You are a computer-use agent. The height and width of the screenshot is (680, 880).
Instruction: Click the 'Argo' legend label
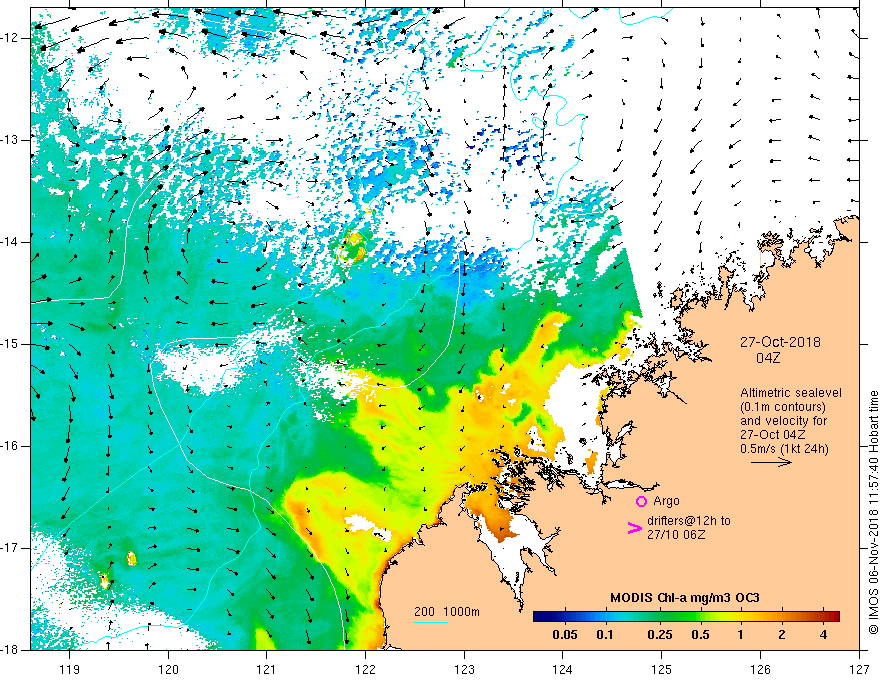click(x=666, y=501)
